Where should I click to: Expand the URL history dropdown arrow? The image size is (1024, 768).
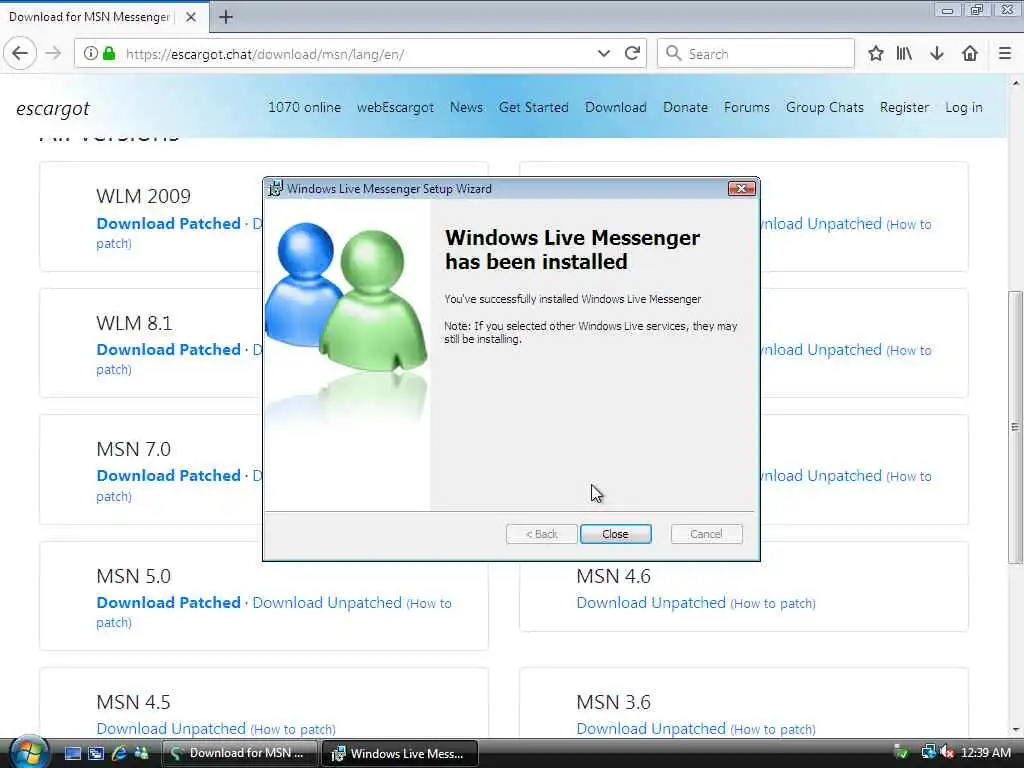(x=603, y=54)
